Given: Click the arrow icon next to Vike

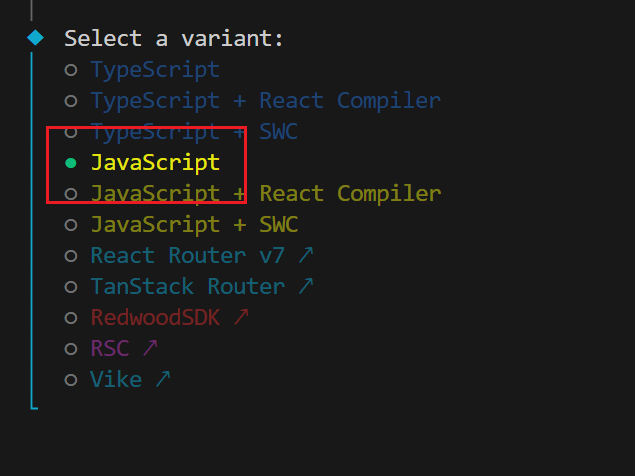Looking at the screenshot, I should coord(163,379).
